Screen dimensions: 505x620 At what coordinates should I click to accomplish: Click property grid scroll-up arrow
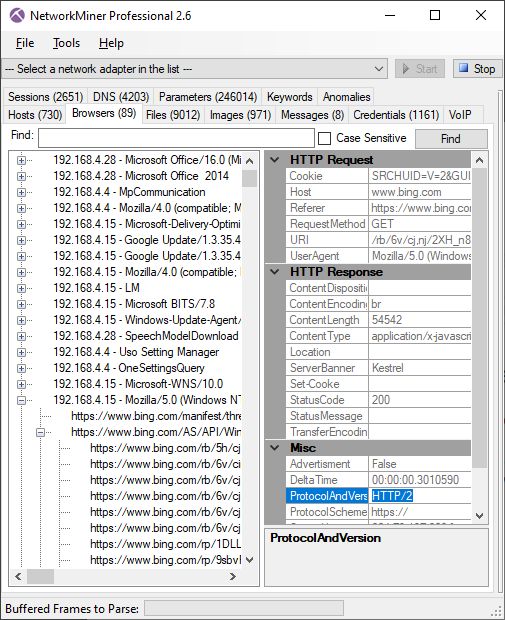coord(479,160)
